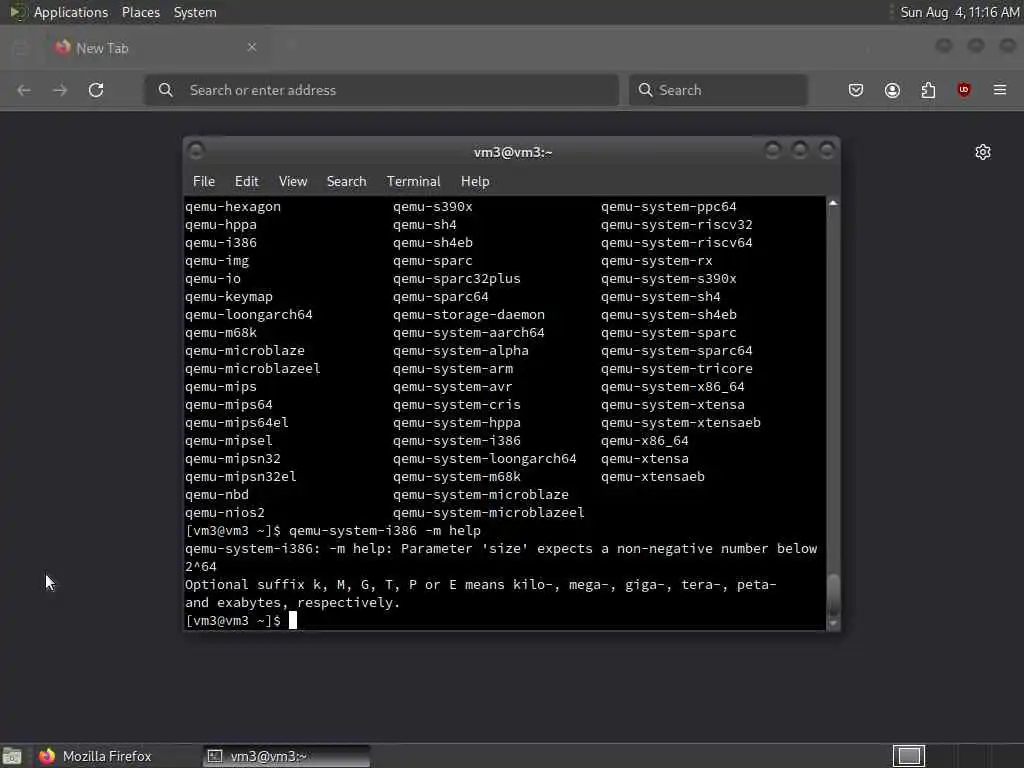Open the uBlock Origin extension icon
Viewport: 1024px width, 768px height.
tap(964, 90)
